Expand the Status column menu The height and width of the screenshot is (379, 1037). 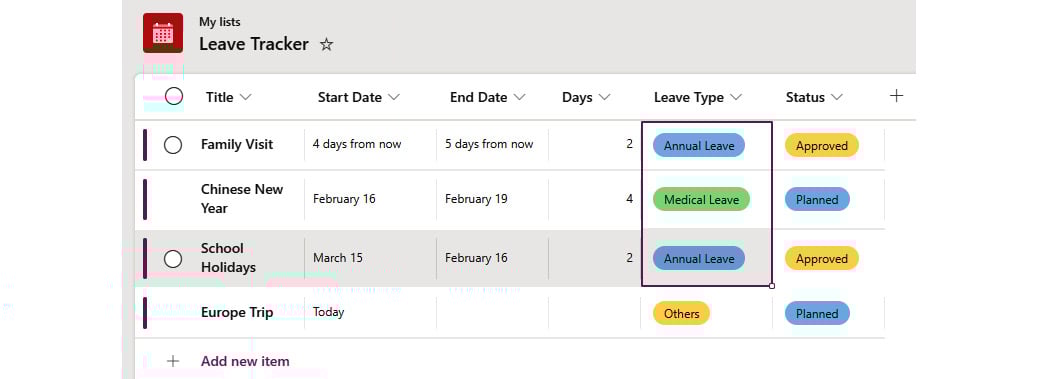click(837, 97)
